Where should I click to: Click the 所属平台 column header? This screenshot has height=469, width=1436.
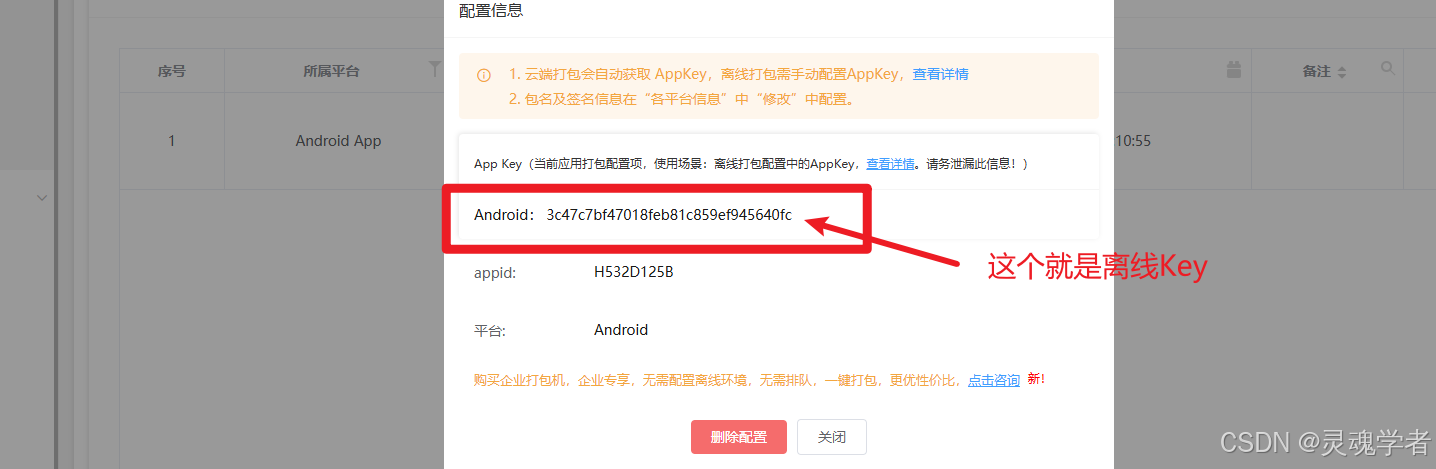[331, 71]
